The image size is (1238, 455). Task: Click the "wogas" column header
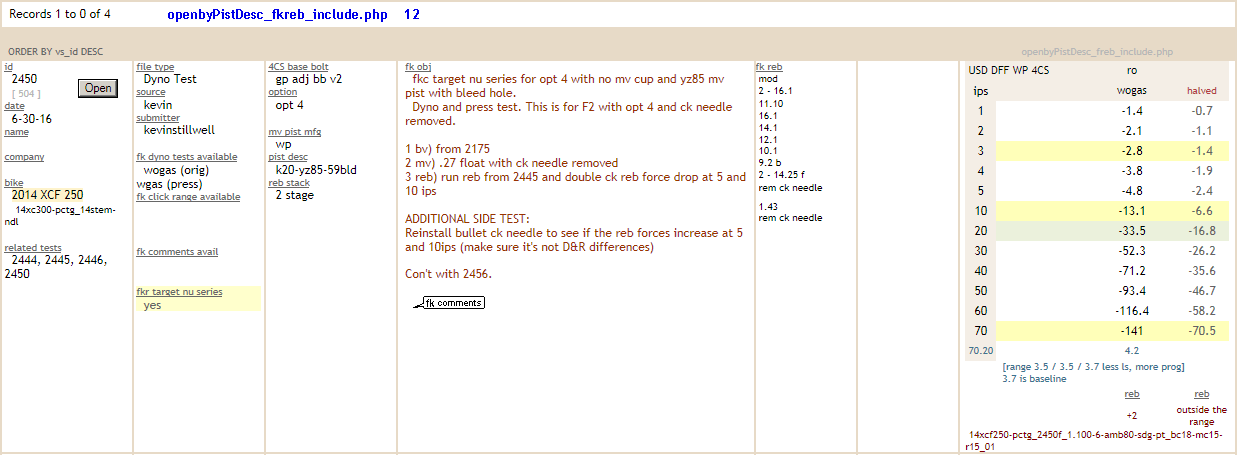point(1131,90)
